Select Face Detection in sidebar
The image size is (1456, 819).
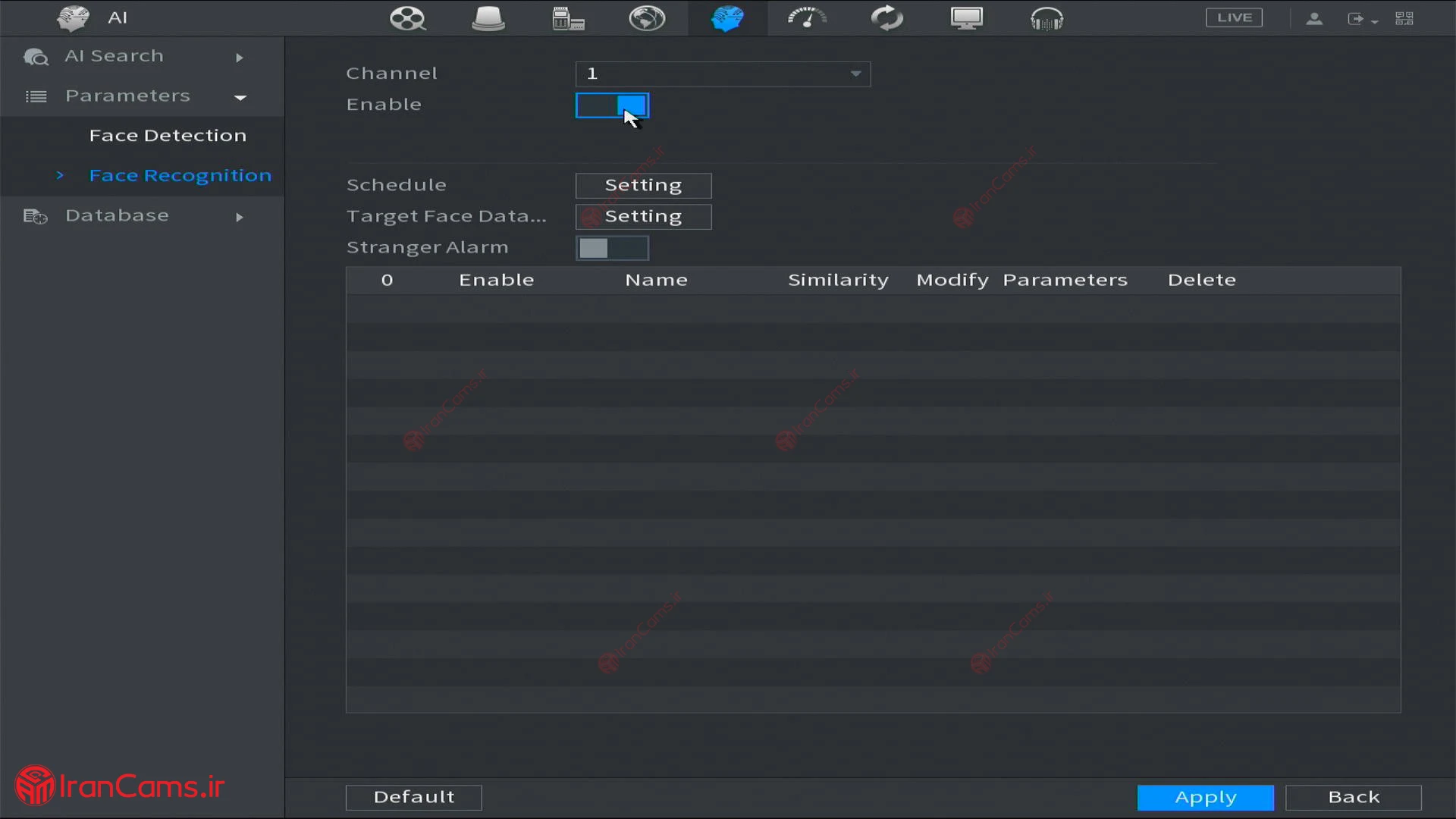point(168,136)
